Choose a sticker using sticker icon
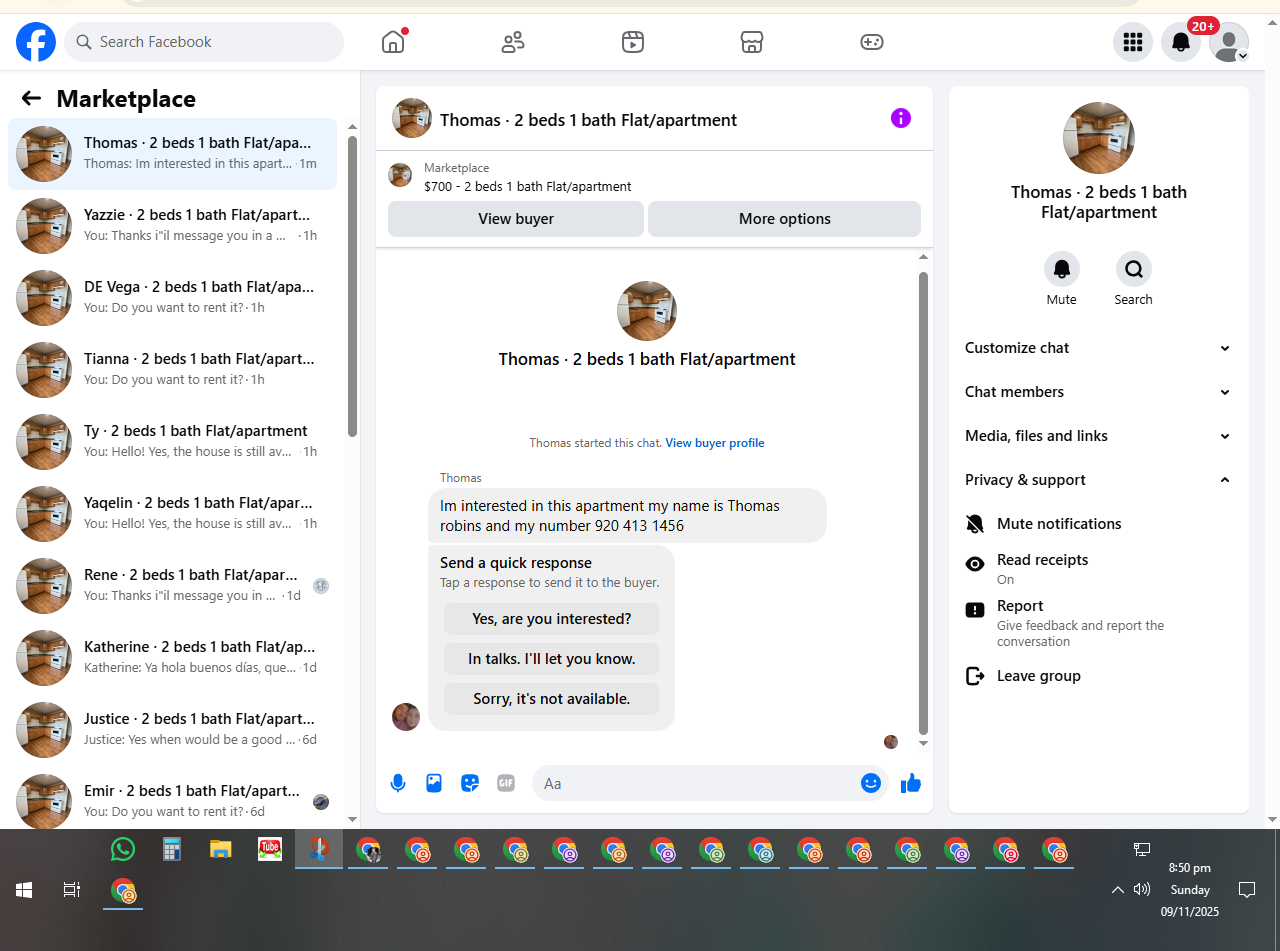The height and width of the screenshot is (951, 1280). (470, 783)
